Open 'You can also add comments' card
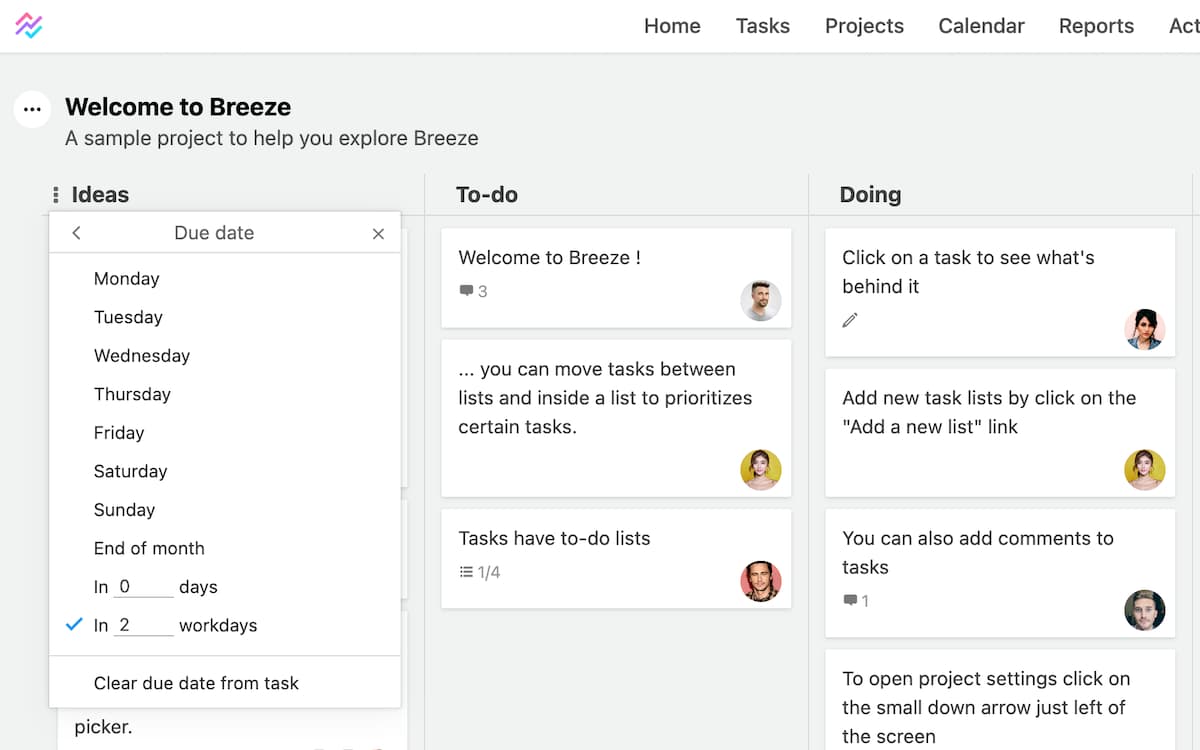 click(1000, 573)
